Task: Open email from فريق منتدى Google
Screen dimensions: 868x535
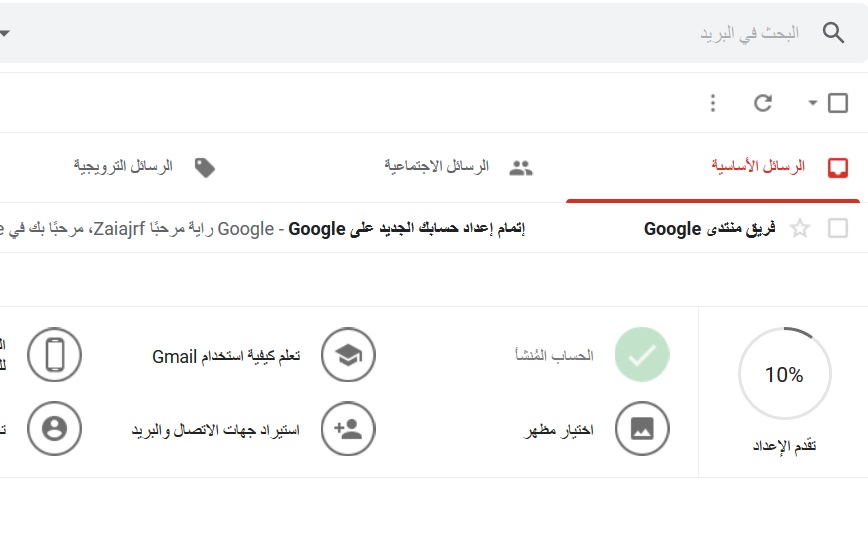Action: [710, 228]
